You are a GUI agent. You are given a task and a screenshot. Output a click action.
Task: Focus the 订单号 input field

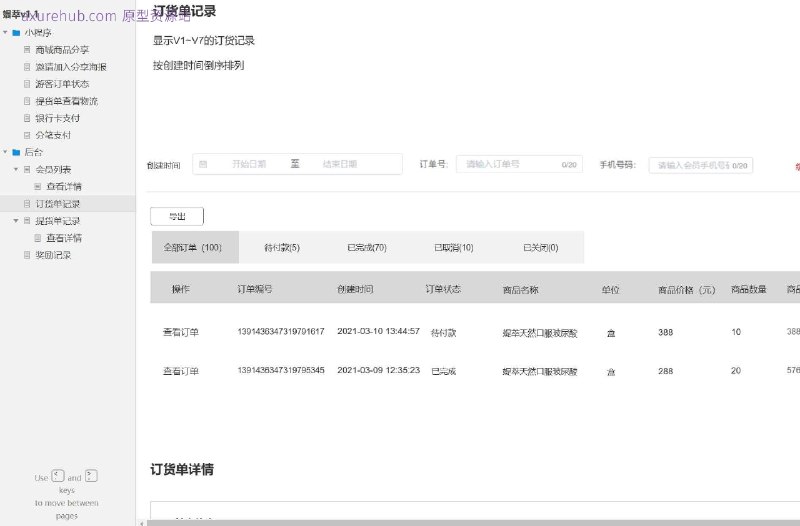pos(519,164)
